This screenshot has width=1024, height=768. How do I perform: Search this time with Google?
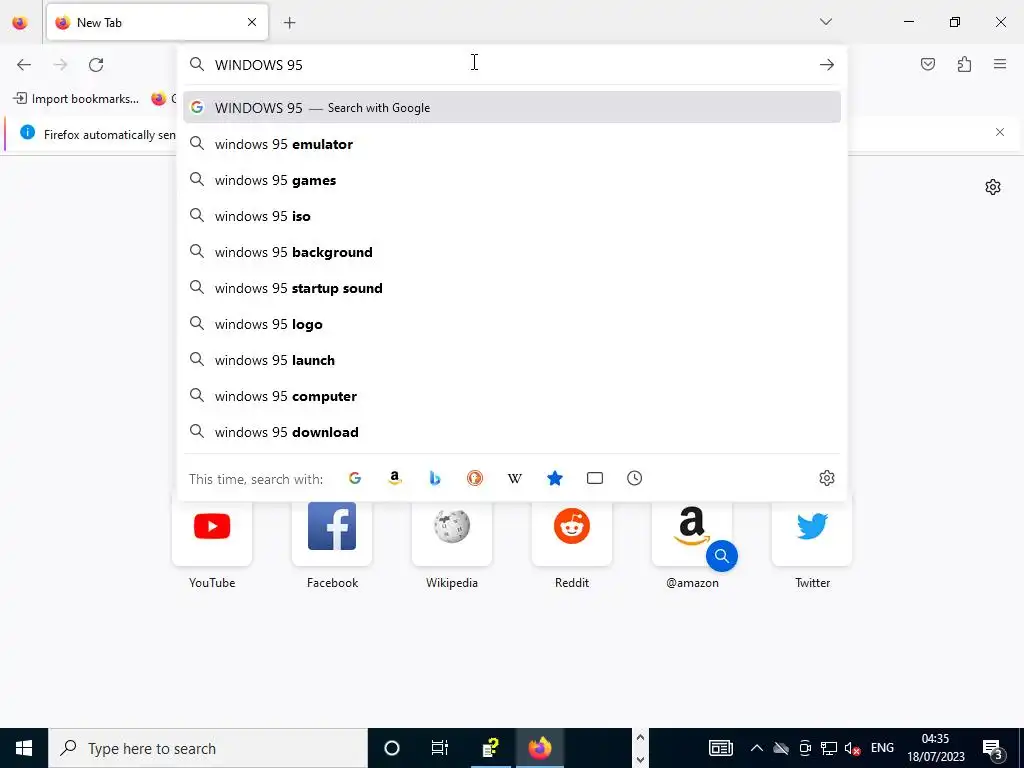355,478
